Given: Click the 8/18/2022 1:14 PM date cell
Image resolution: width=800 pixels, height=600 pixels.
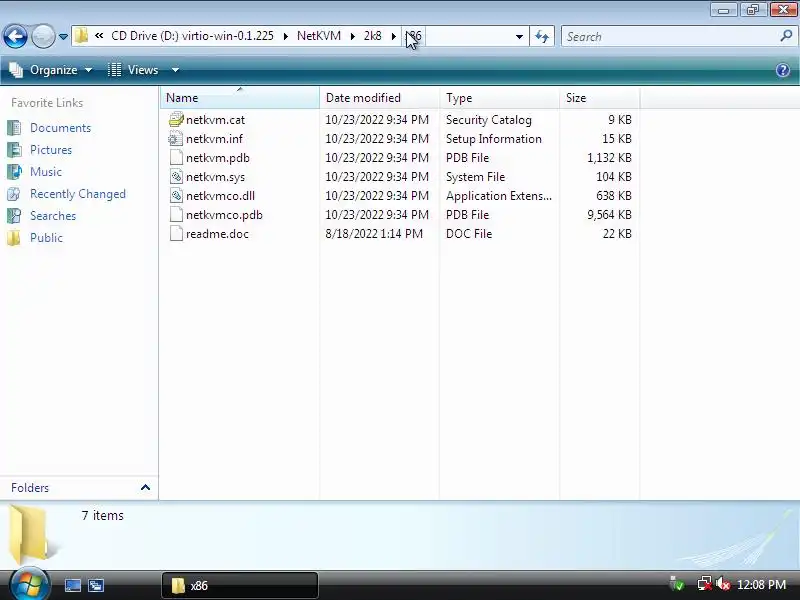Looking at the screenshot, I should point(374,234).
